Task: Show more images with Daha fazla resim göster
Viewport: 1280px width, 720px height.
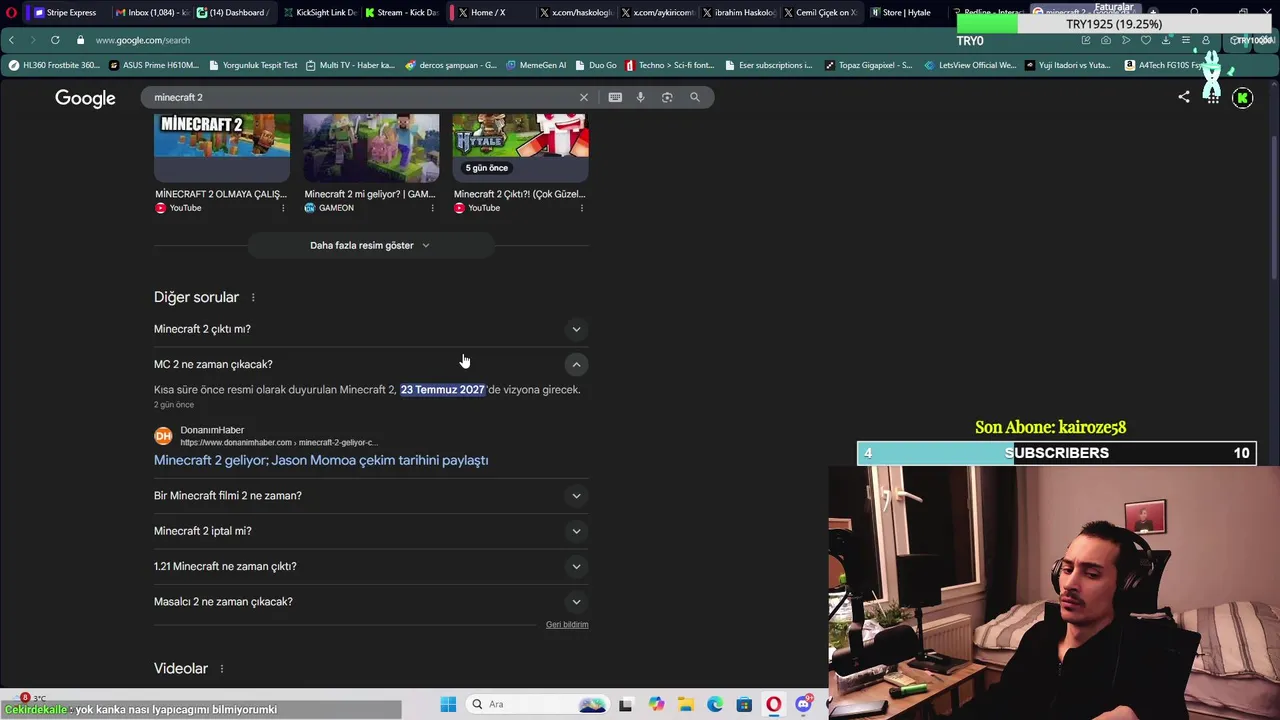Action: [370, 245]
